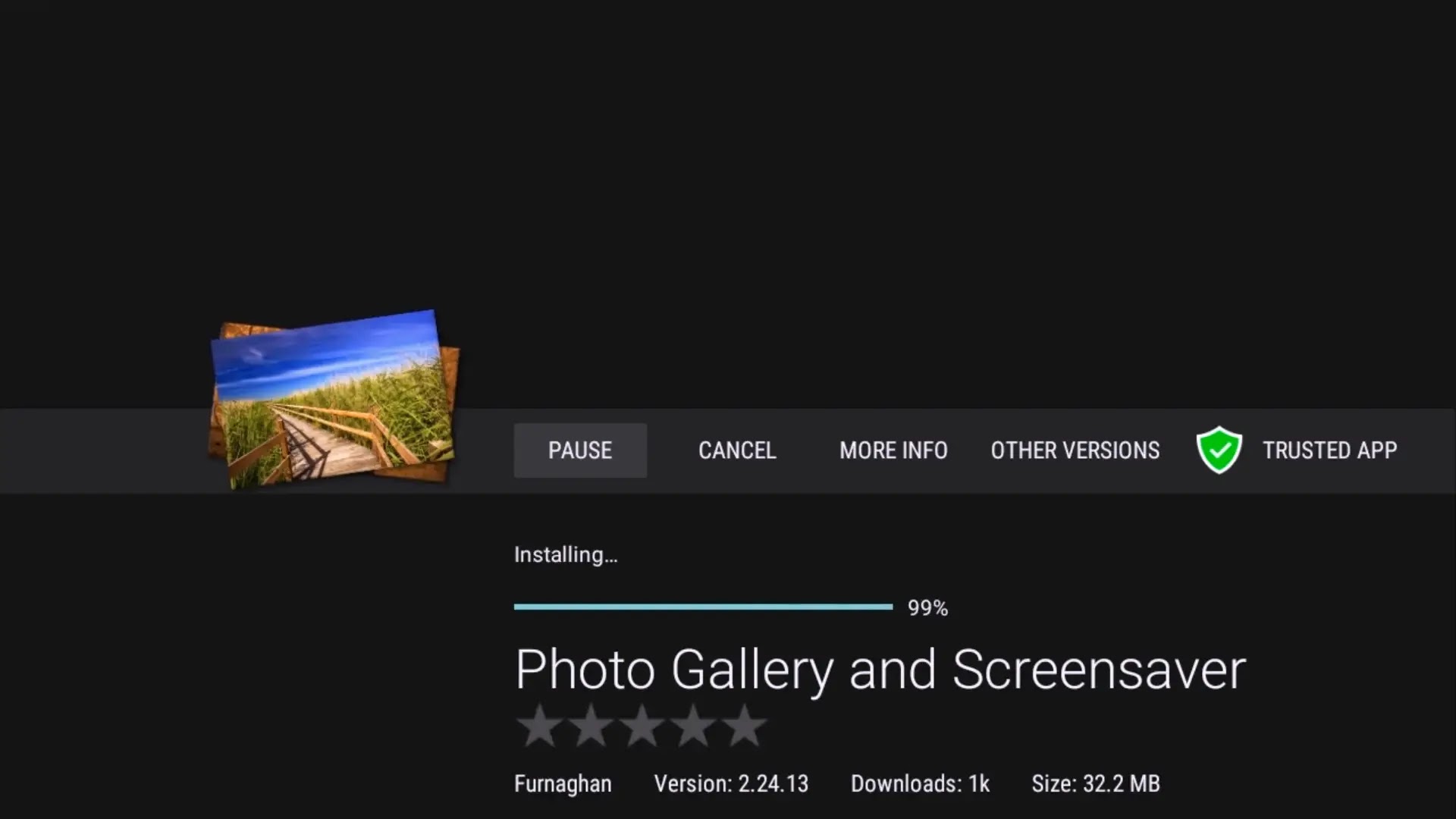Viewport: 1456px width, 819px height.
Task: Click the Furnaghan developer name
Action: tap(563, 783)
